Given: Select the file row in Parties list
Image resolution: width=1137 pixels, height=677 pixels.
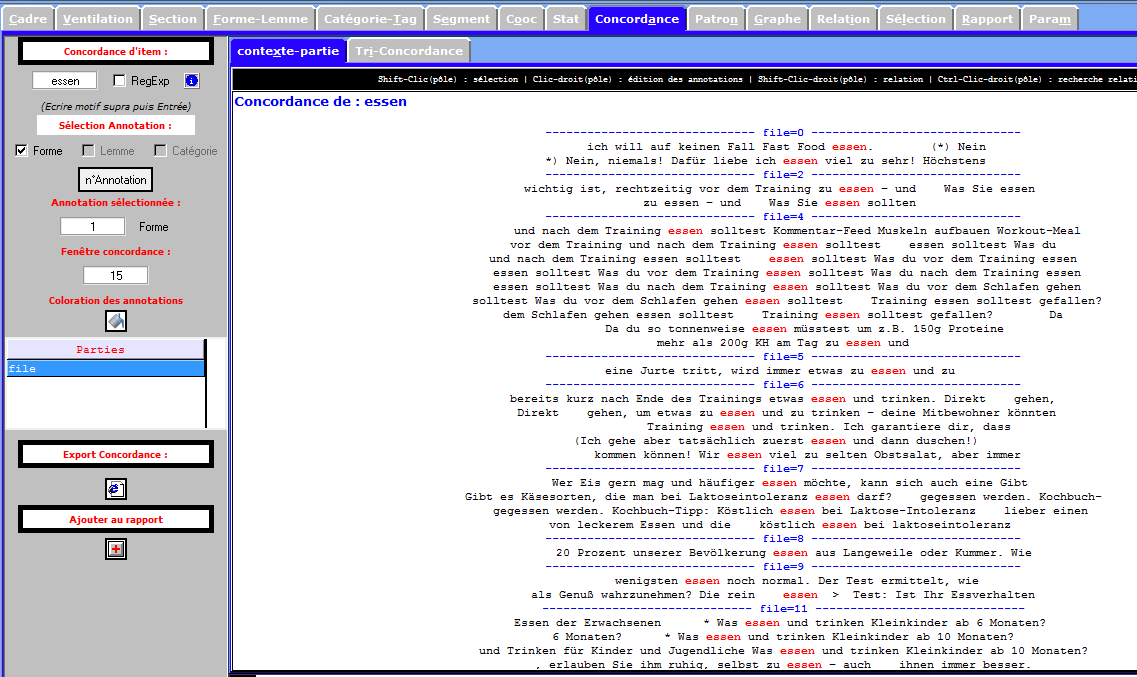Looking at the screenshot, I should coord(106,368).
